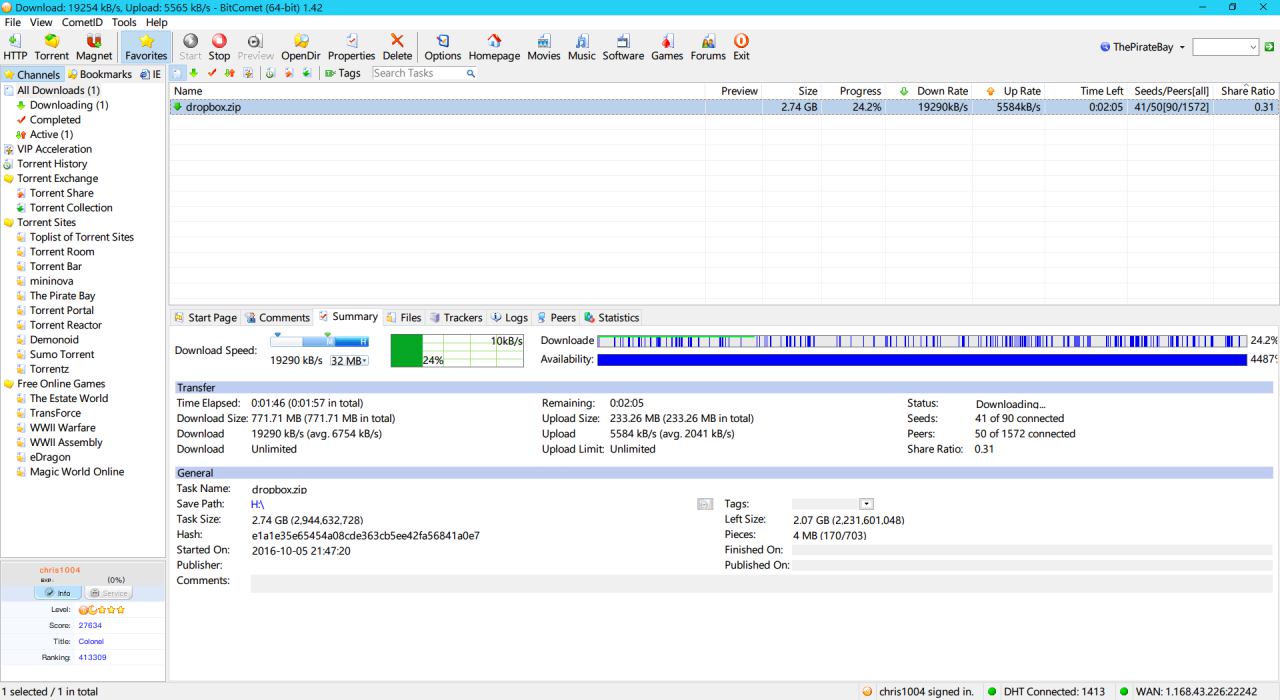Click the Search Tasks magnifier icon
1280x700 pixels.
pyautogui.click(x=471, y=73)
